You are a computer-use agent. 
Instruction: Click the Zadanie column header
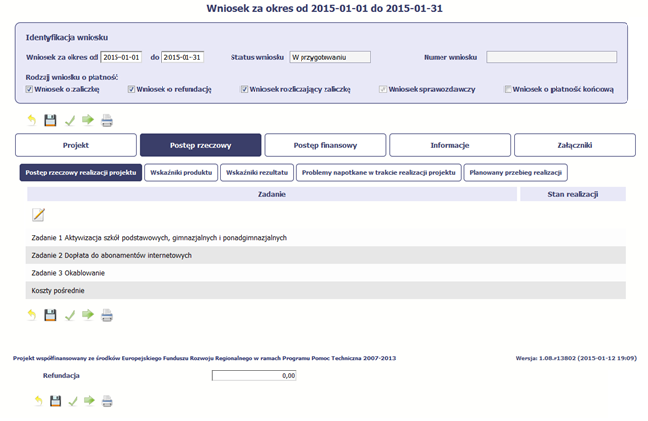click(x=272, y=194)
